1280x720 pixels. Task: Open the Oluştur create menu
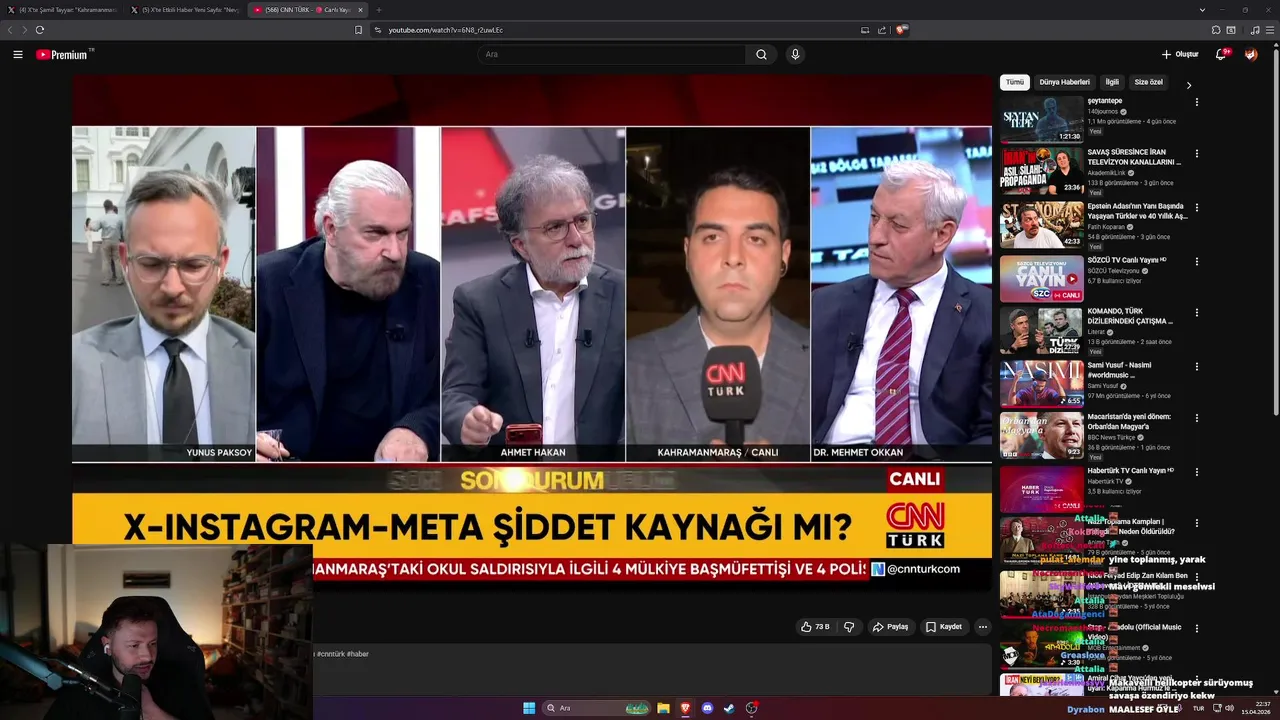(x=1180, y=54)
